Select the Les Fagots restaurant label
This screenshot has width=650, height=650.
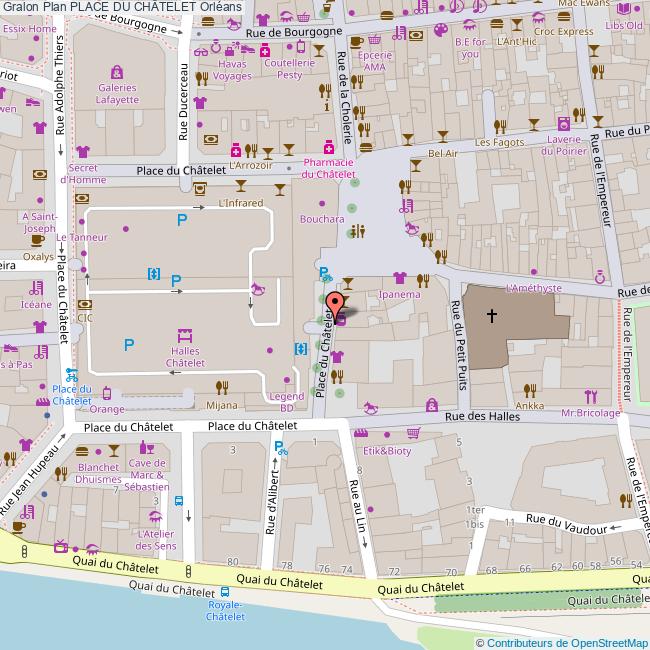click(499, 143)
